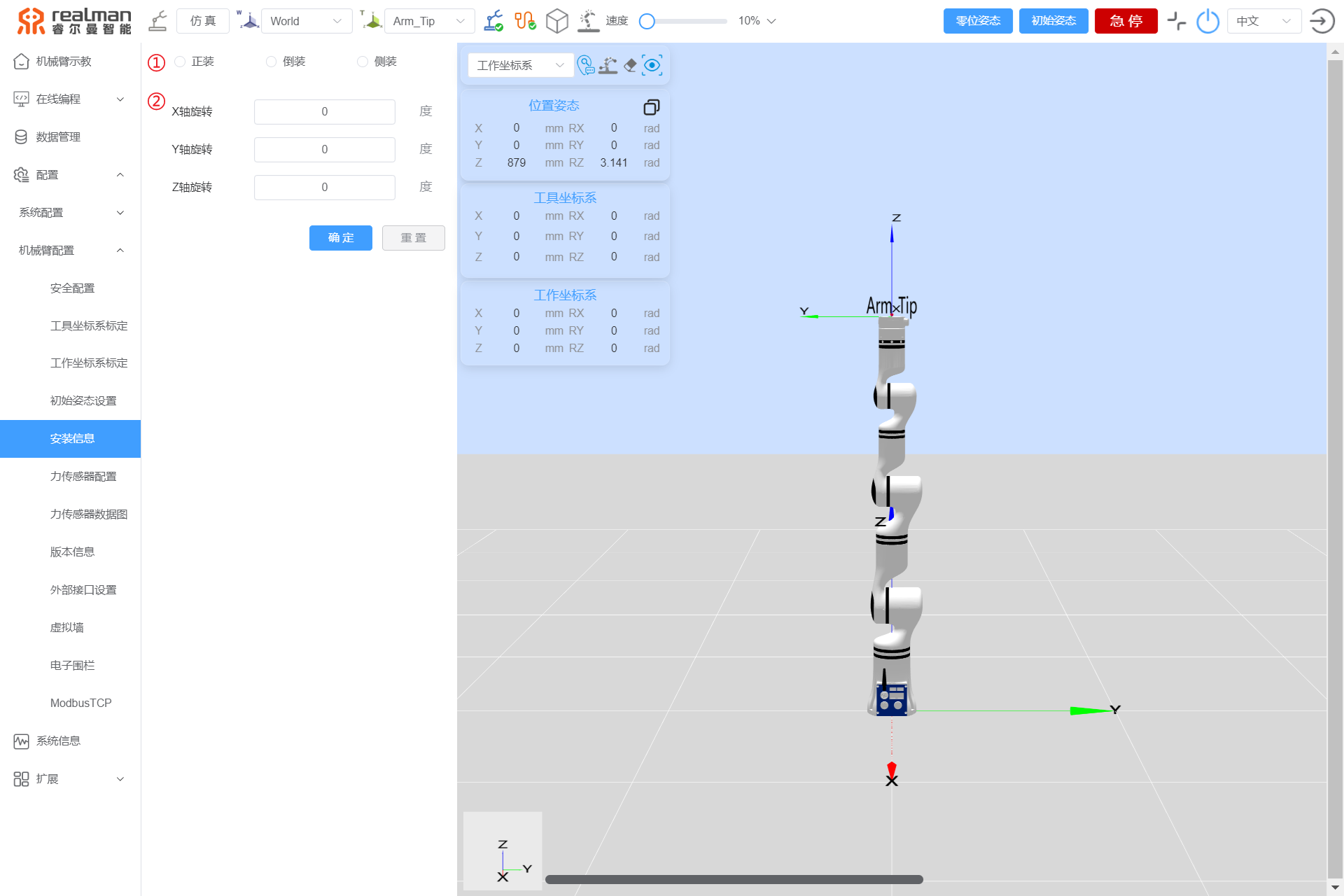Select the 正装 radio button
This screenshot has height=896, width=1344.
tap(180, 62)
